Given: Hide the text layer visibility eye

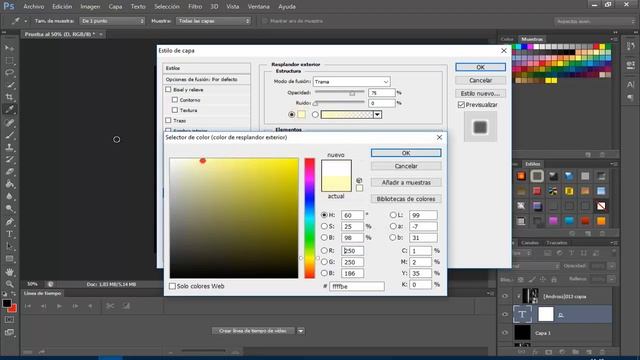Looking at the screenshot, I should coord(505,314).
